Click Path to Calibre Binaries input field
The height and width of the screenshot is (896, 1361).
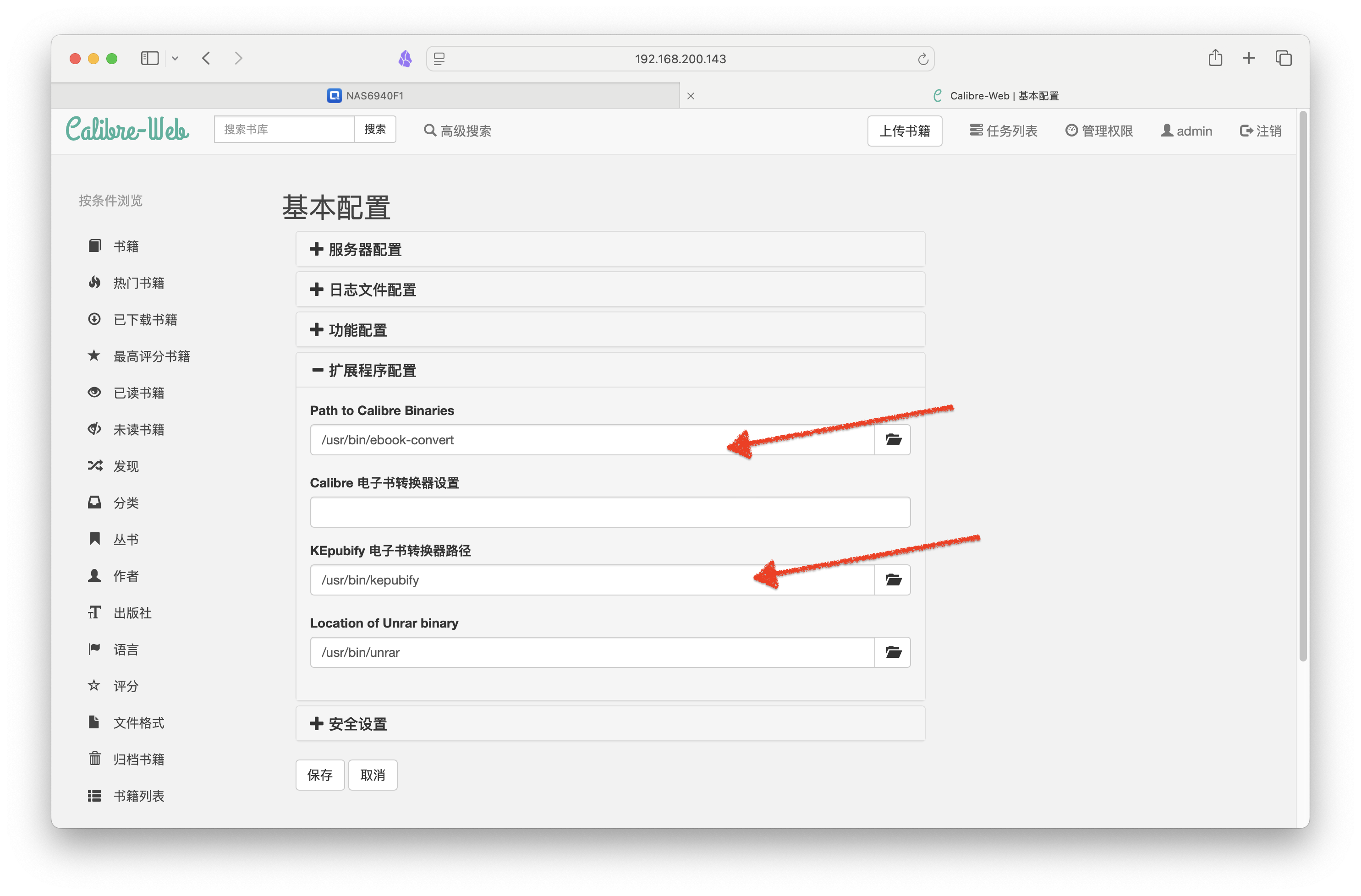coord(593,440)
